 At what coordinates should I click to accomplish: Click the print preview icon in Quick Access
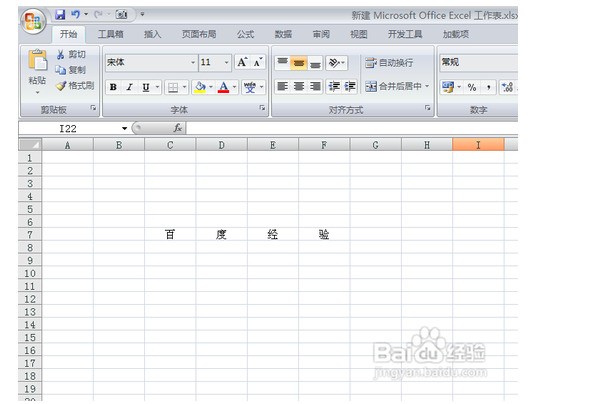click(x=122, y=15)
